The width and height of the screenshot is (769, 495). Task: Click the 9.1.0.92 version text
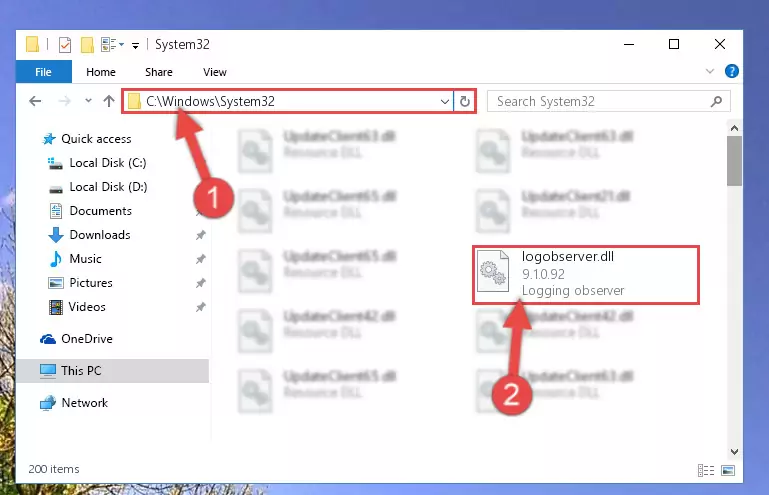click(543, 274)
